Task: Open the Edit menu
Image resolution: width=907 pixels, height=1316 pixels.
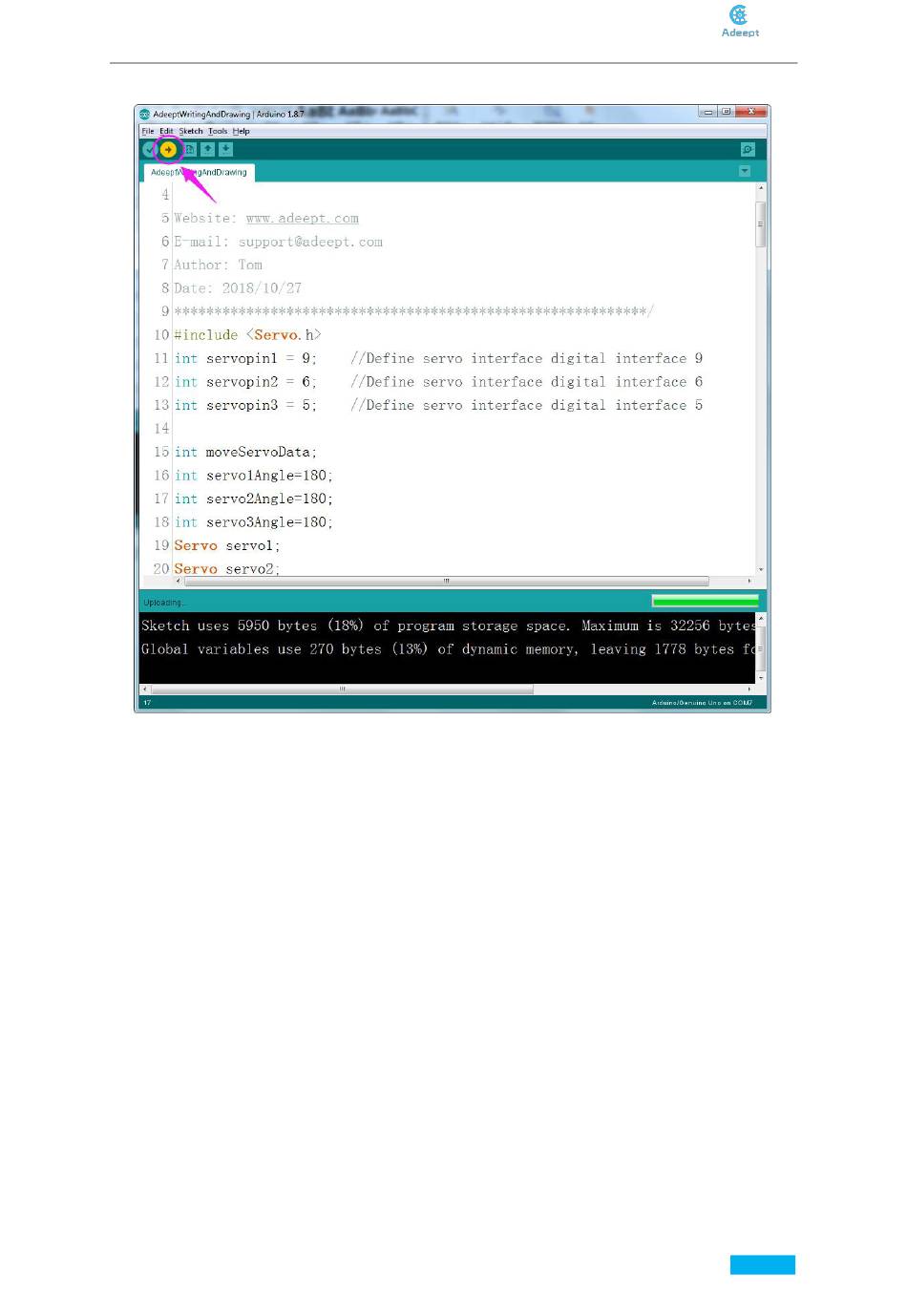Action: pyautogui.click(x=166, y=132)
